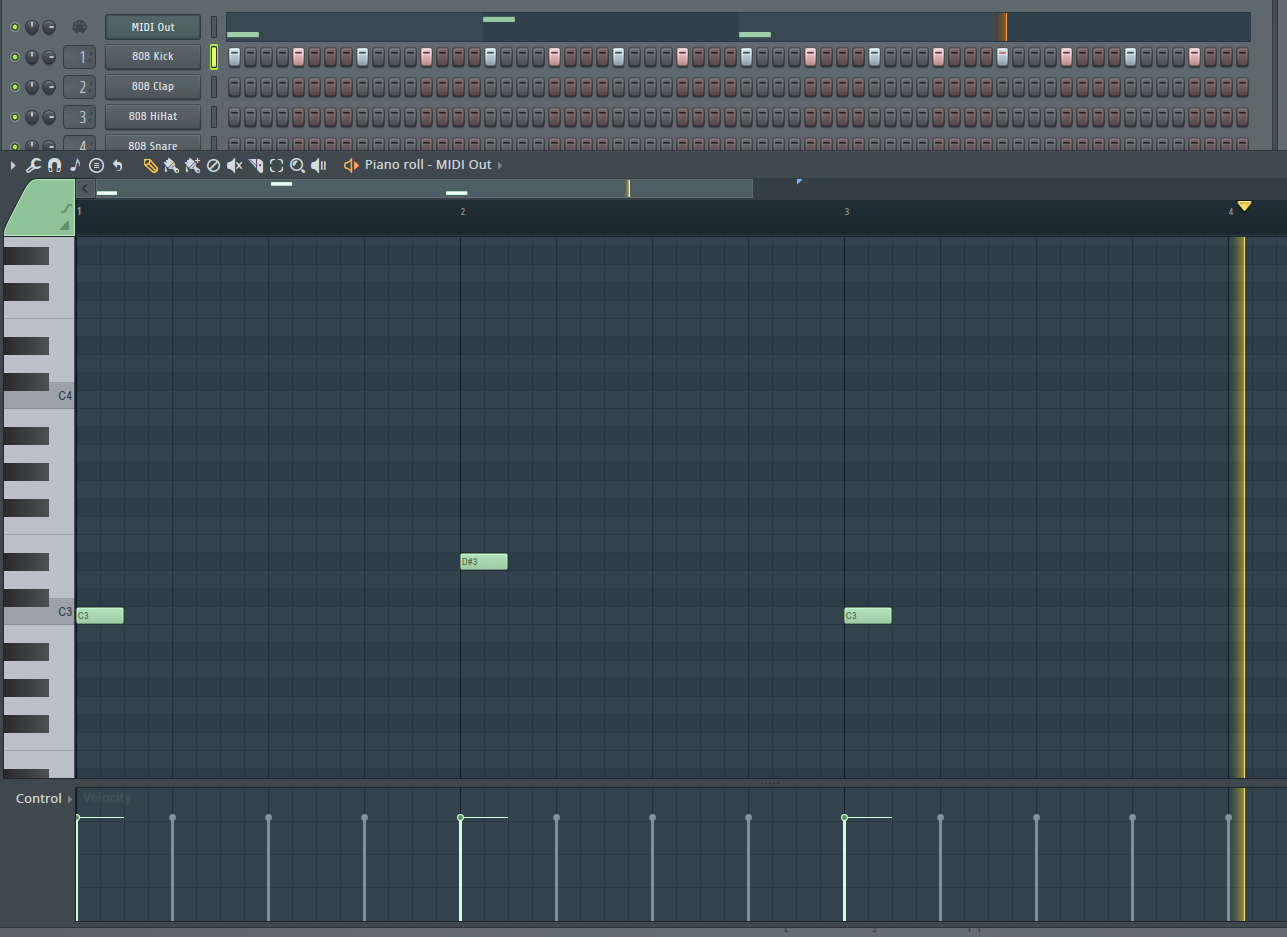Mute the MIDI Out channel green LED
This screenshot has height=937, width=1287.
(14, 27)
